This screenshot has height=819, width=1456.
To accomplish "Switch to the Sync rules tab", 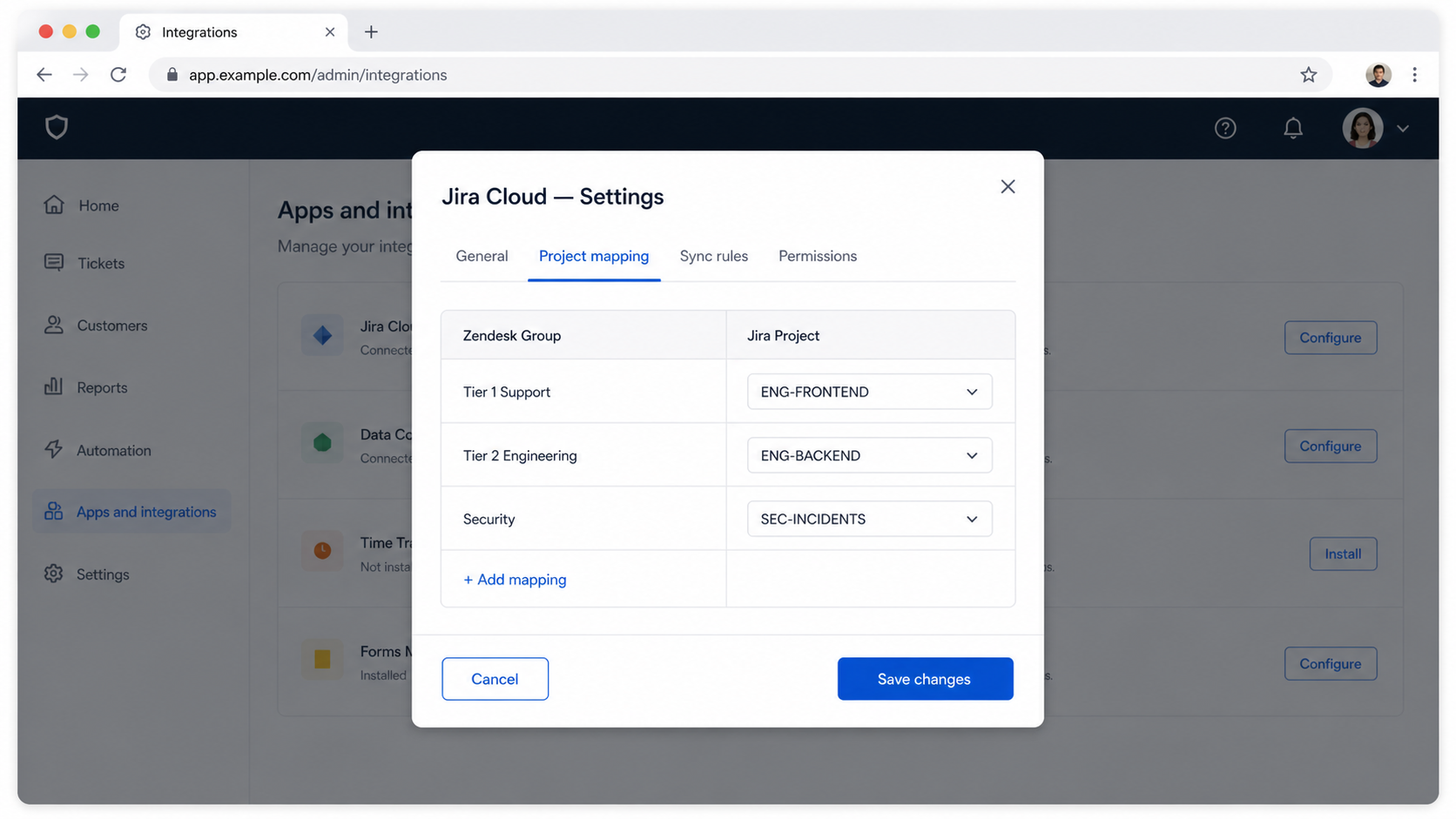I will click(x=713, y=256).
